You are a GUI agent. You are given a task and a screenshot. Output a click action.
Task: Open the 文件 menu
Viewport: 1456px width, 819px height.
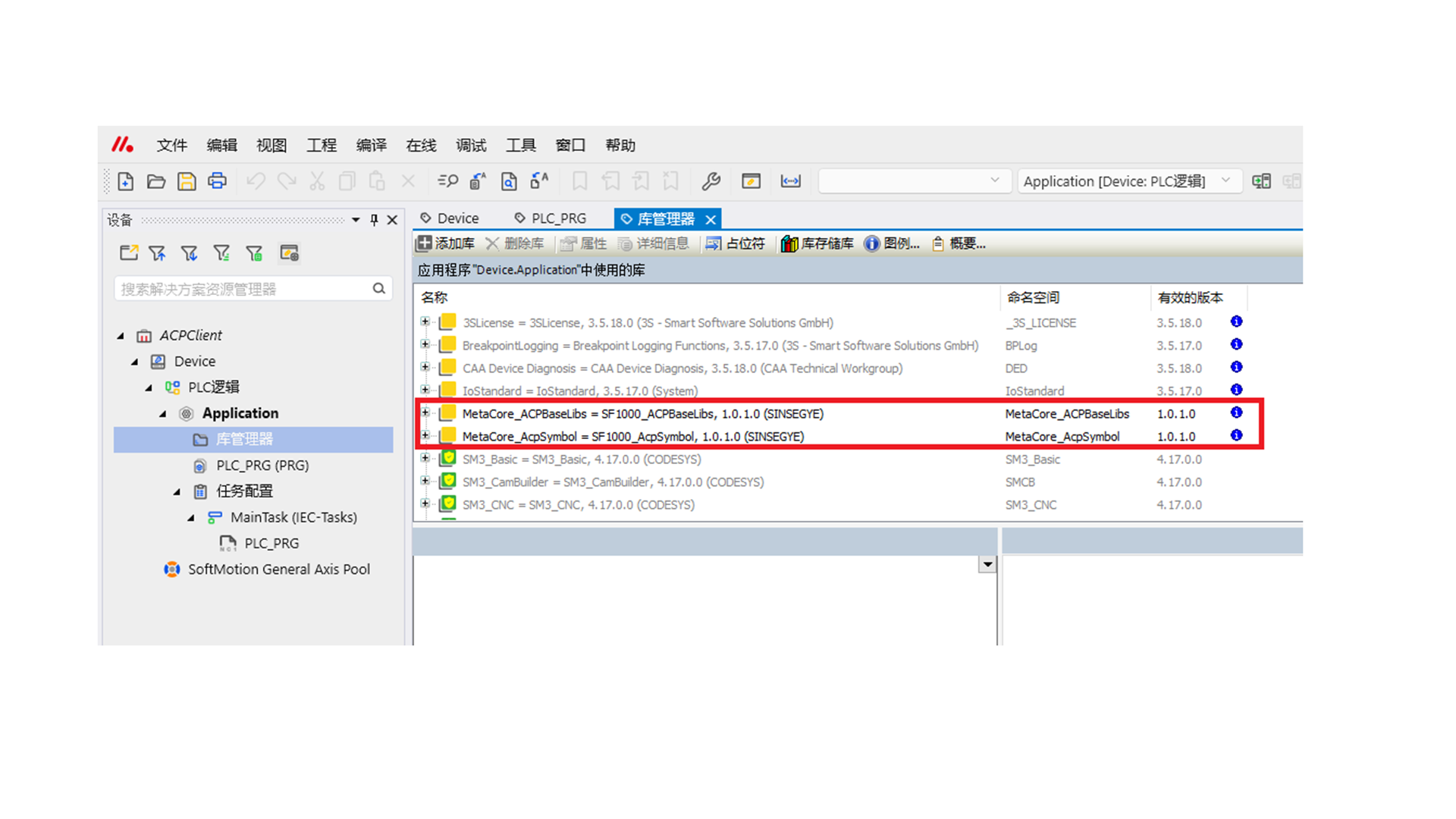click(x=171, y=145)
